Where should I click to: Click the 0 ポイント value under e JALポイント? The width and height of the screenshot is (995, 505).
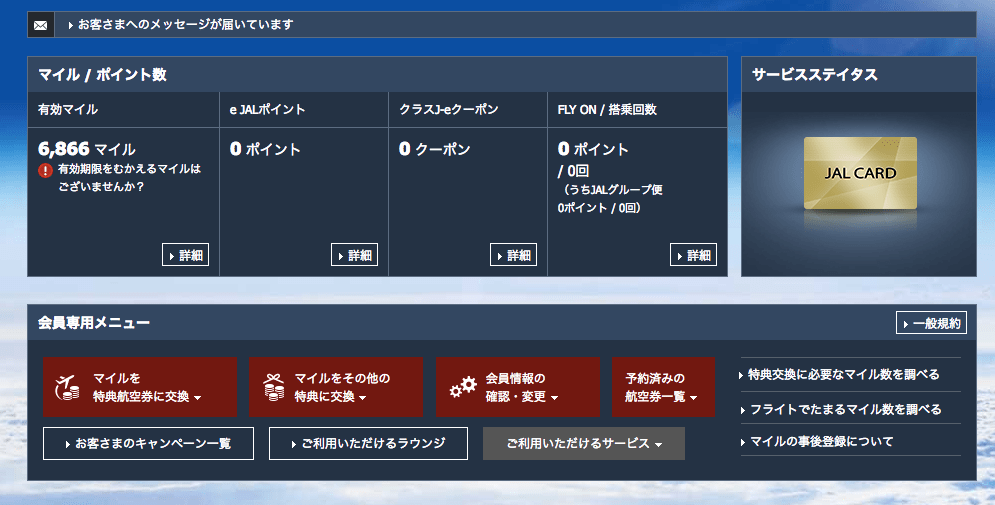[x=265, y=149]
